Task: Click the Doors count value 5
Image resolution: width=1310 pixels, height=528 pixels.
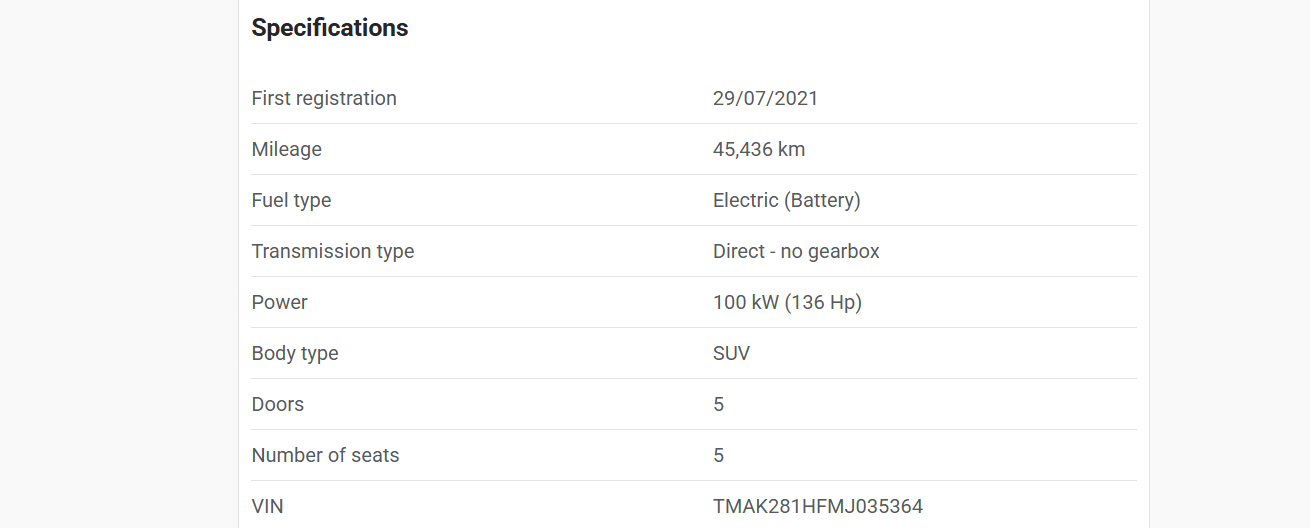Action: pos(719,404)
